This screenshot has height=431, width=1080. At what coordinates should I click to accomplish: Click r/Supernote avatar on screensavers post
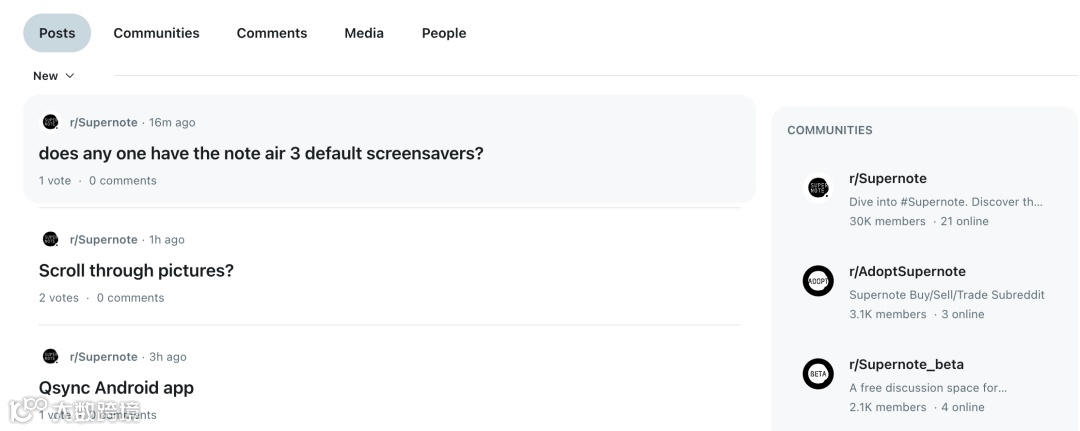tap(50, 122)
